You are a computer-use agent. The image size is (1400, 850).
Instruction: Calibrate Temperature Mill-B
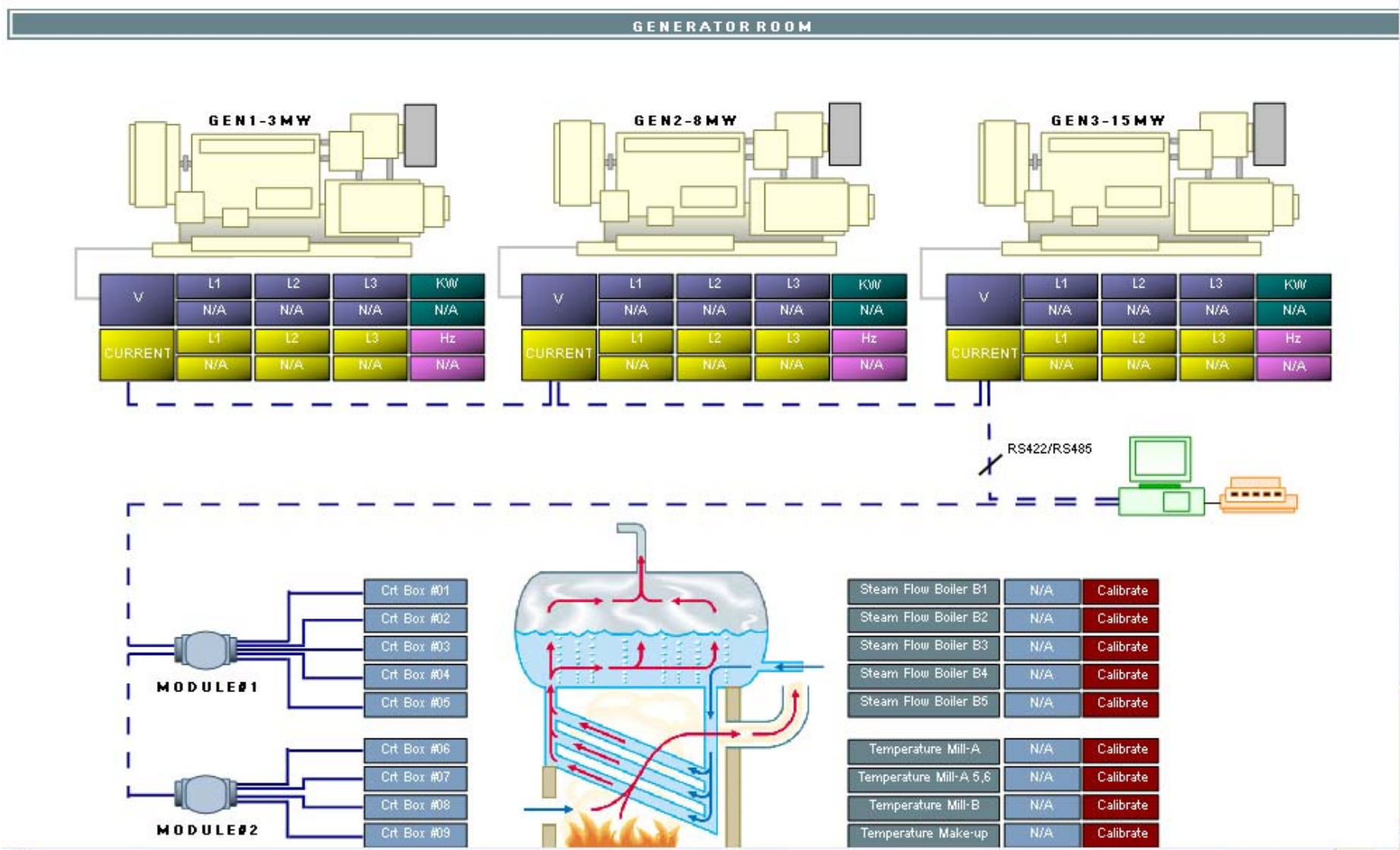(1121, 806)
